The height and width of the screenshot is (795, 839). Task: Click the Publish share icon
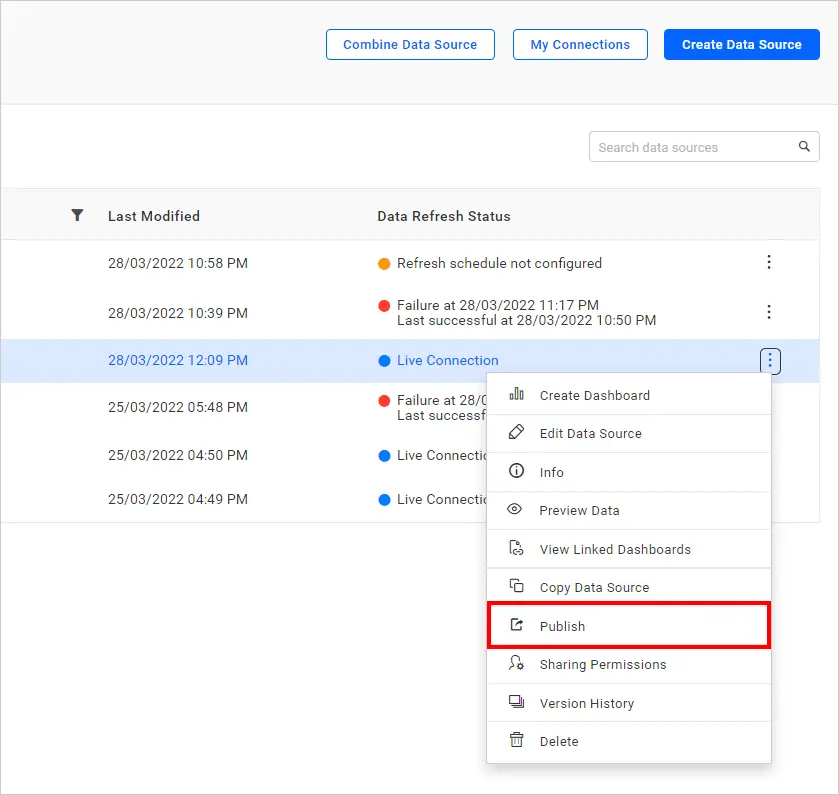tap(516, 624)
